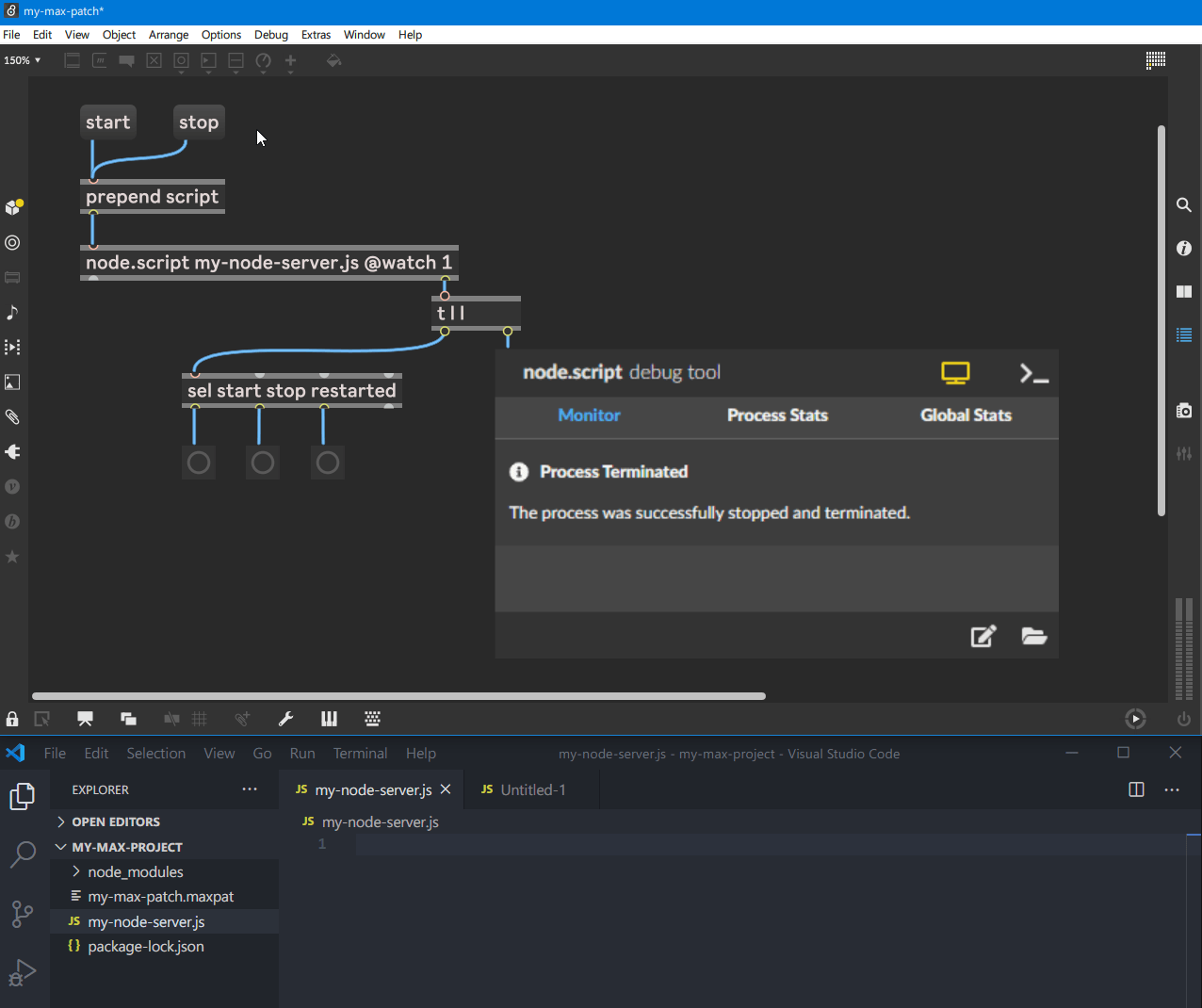Open the reference book icon

tap(1184, 291)
